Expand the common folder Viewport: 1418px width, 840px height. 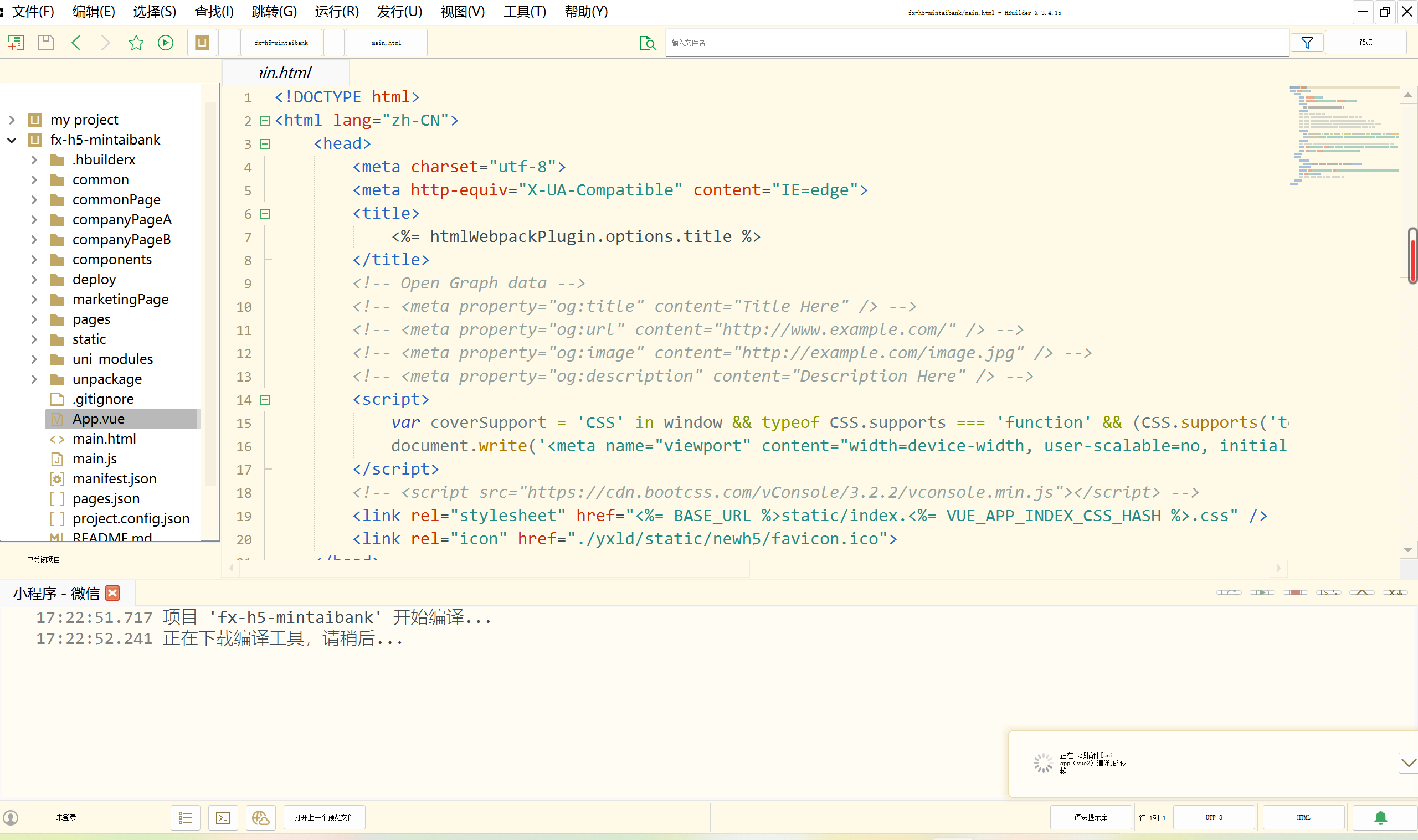(34, 179)
